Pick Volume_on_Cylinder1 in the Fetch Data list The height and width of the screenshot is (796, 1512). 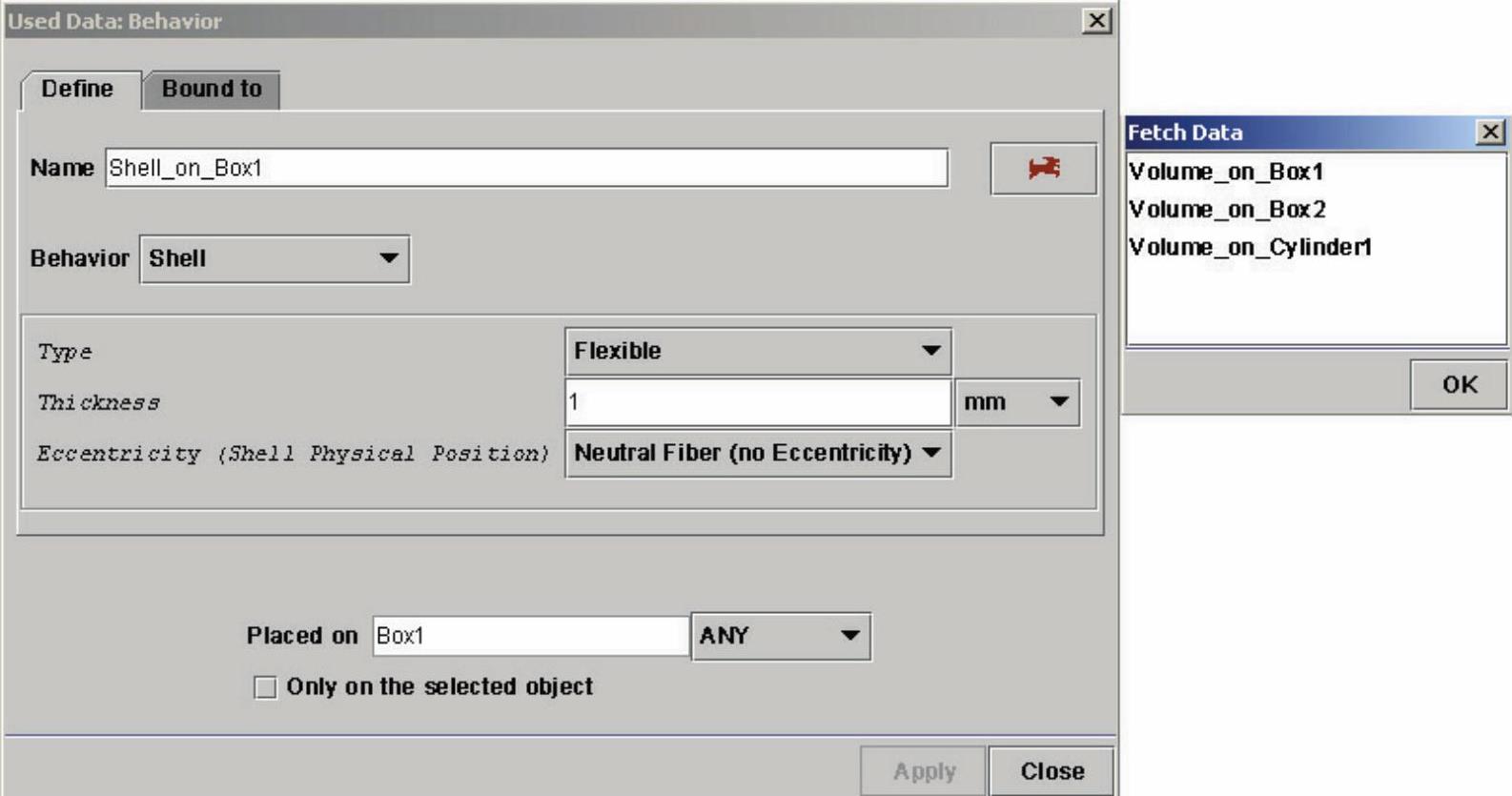coord(1250,248)
